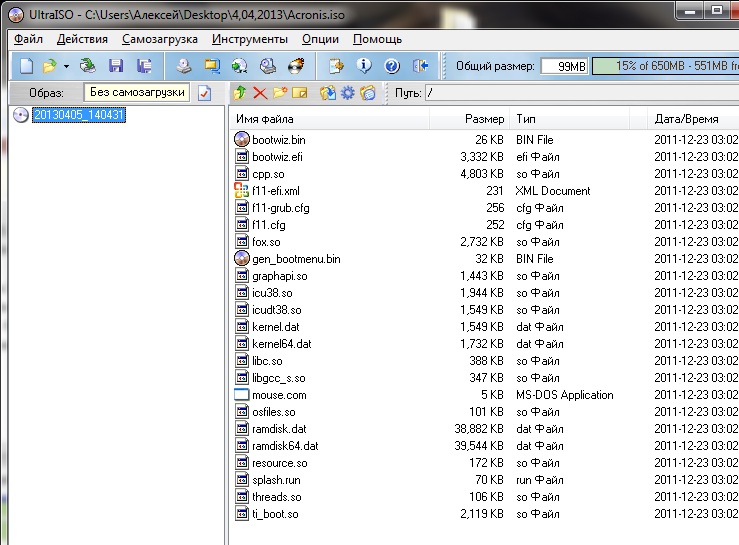This screenshot has height=545, width=739.
Task: Click the gear settings icon above file list
Action: coord(348,93)
